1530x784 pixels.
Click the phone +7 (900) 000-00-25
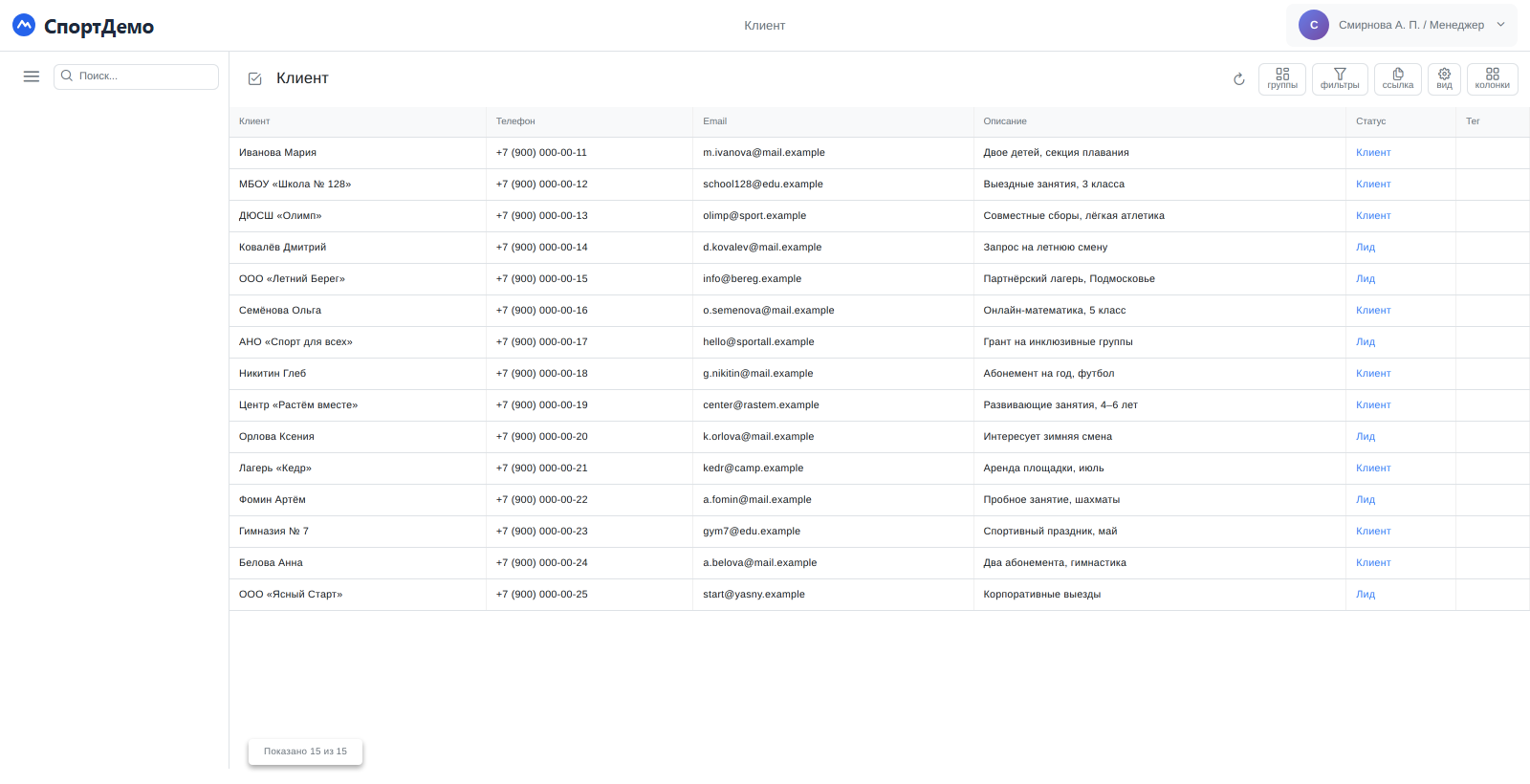542,595
